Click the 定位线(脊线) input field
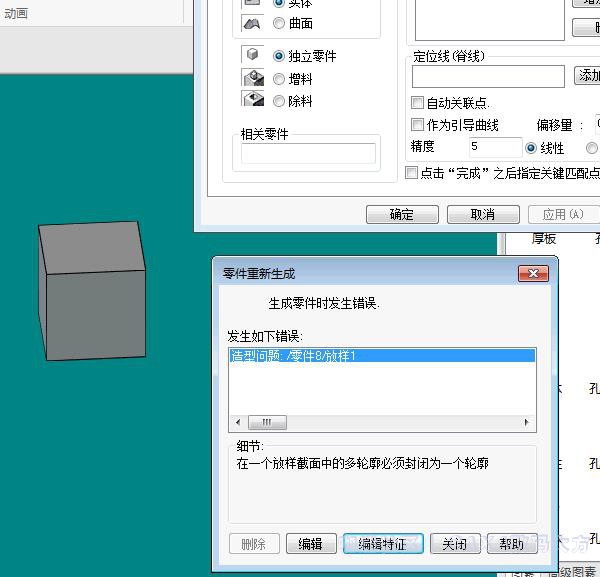This screenshot has width=600, height=577. (488, 76)
